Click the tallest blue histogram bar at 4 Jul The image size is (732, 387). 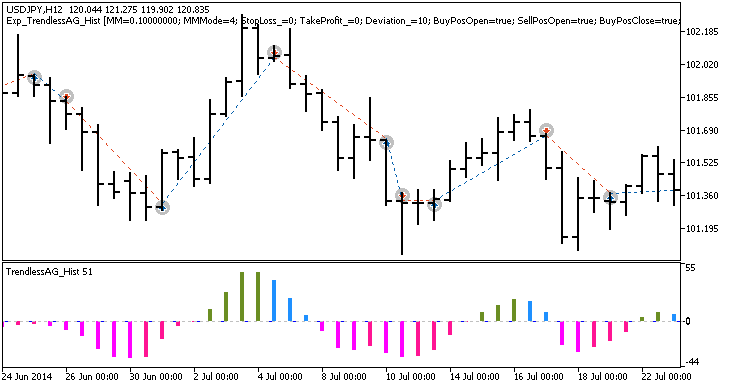[x=274, y=301]
